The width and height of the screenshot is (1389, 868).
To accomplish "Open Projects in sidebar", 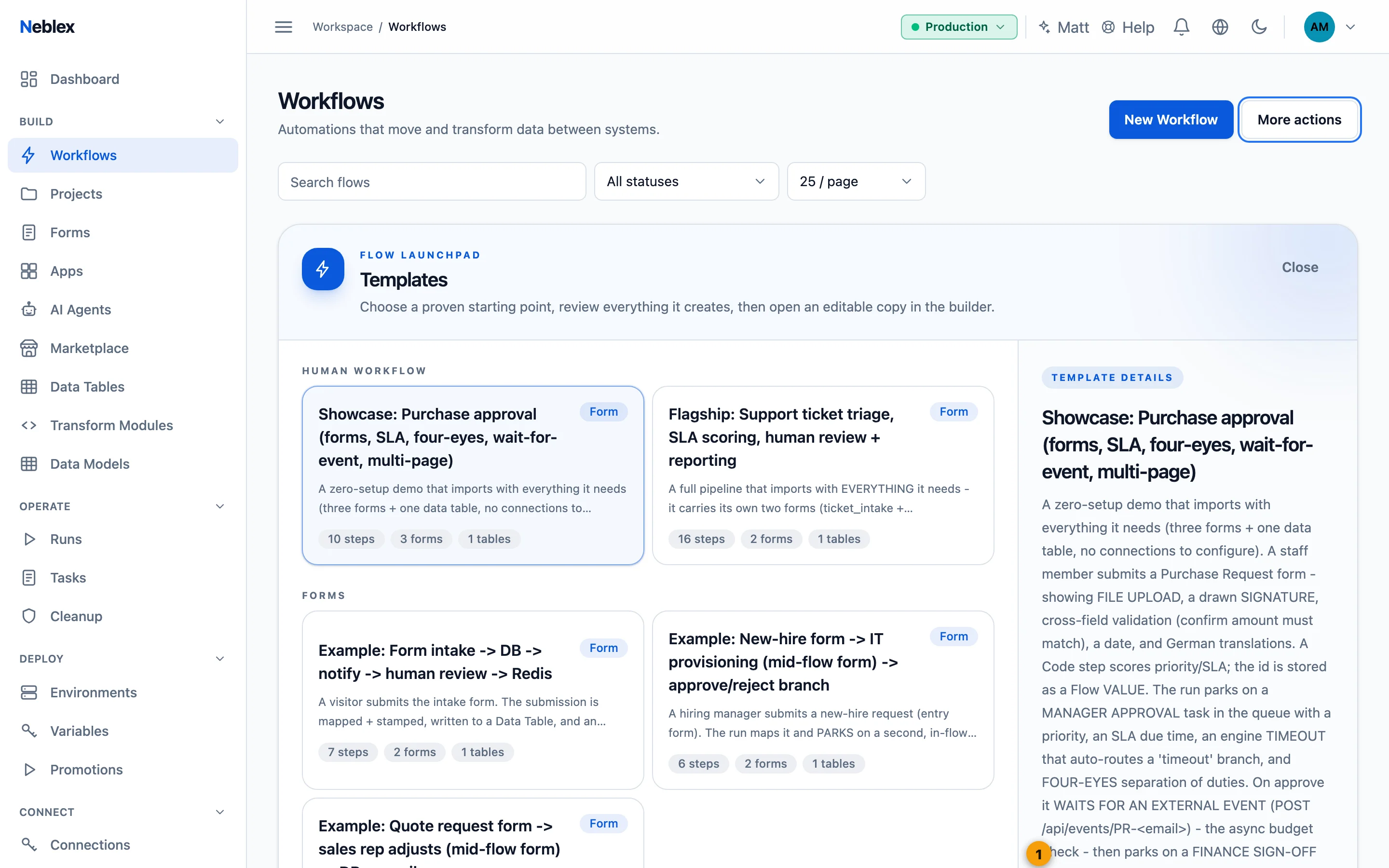I will point(123,193).
